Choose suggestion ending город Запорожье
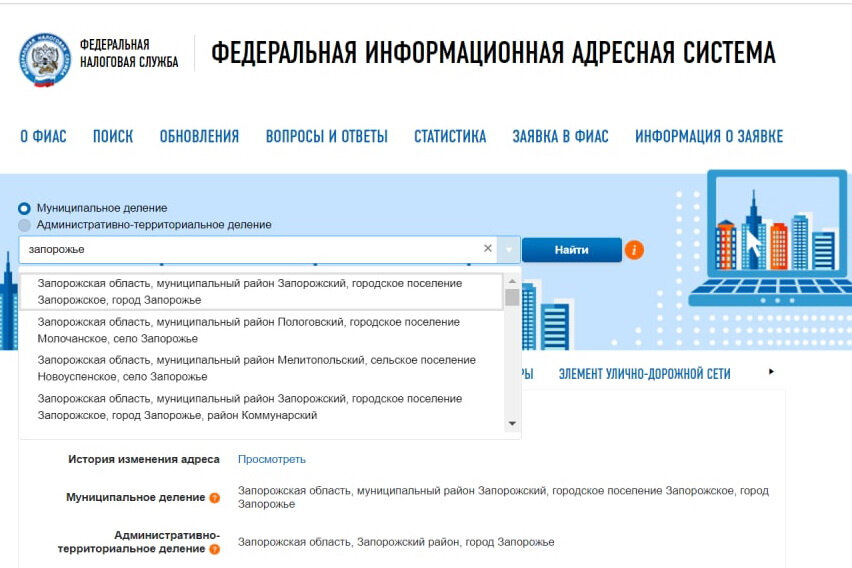The image size is (852, 568). coord(261,292)
